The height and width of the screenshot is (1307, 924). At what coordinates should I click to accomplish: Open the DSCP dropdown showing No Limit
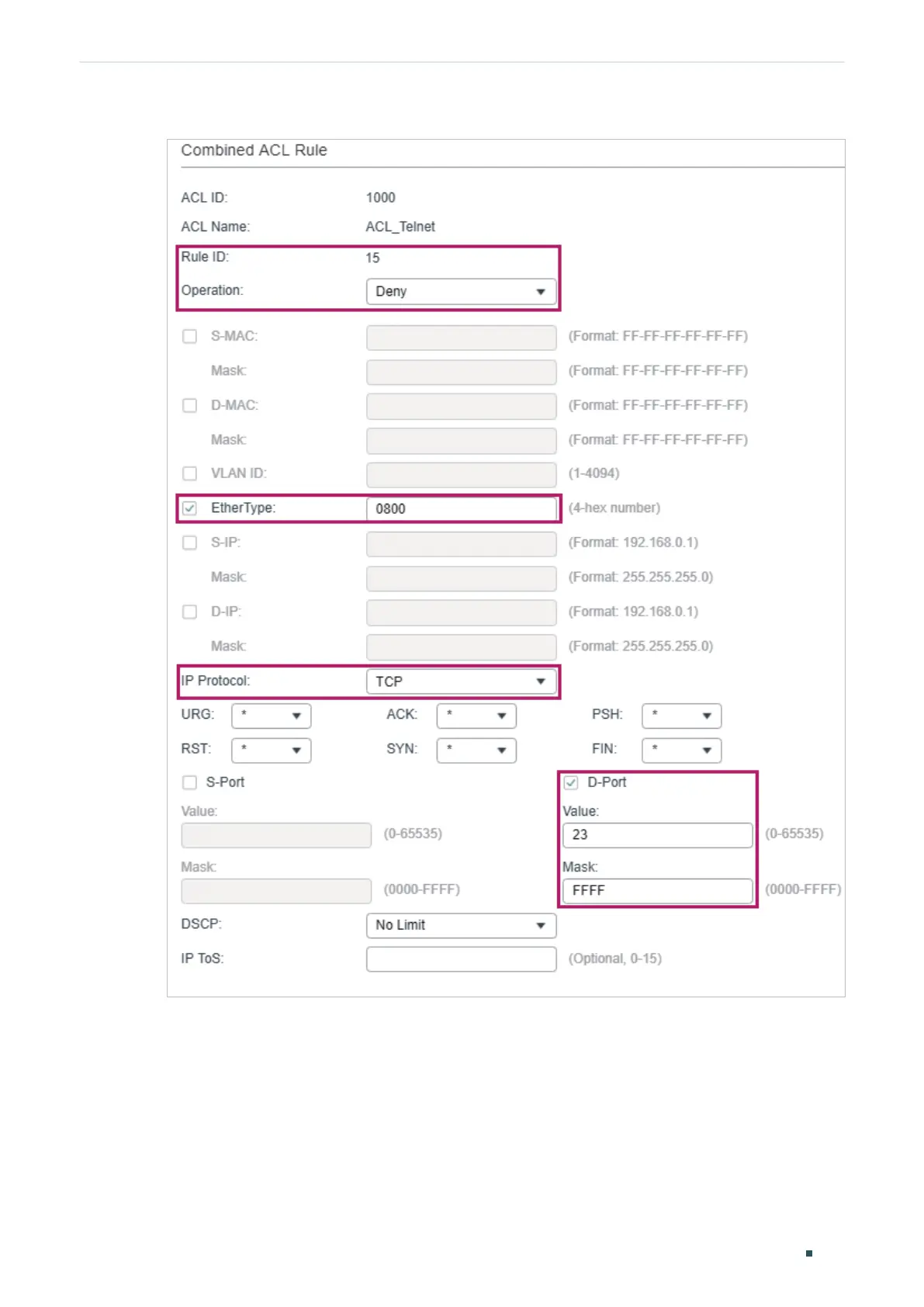coord(461,925)
